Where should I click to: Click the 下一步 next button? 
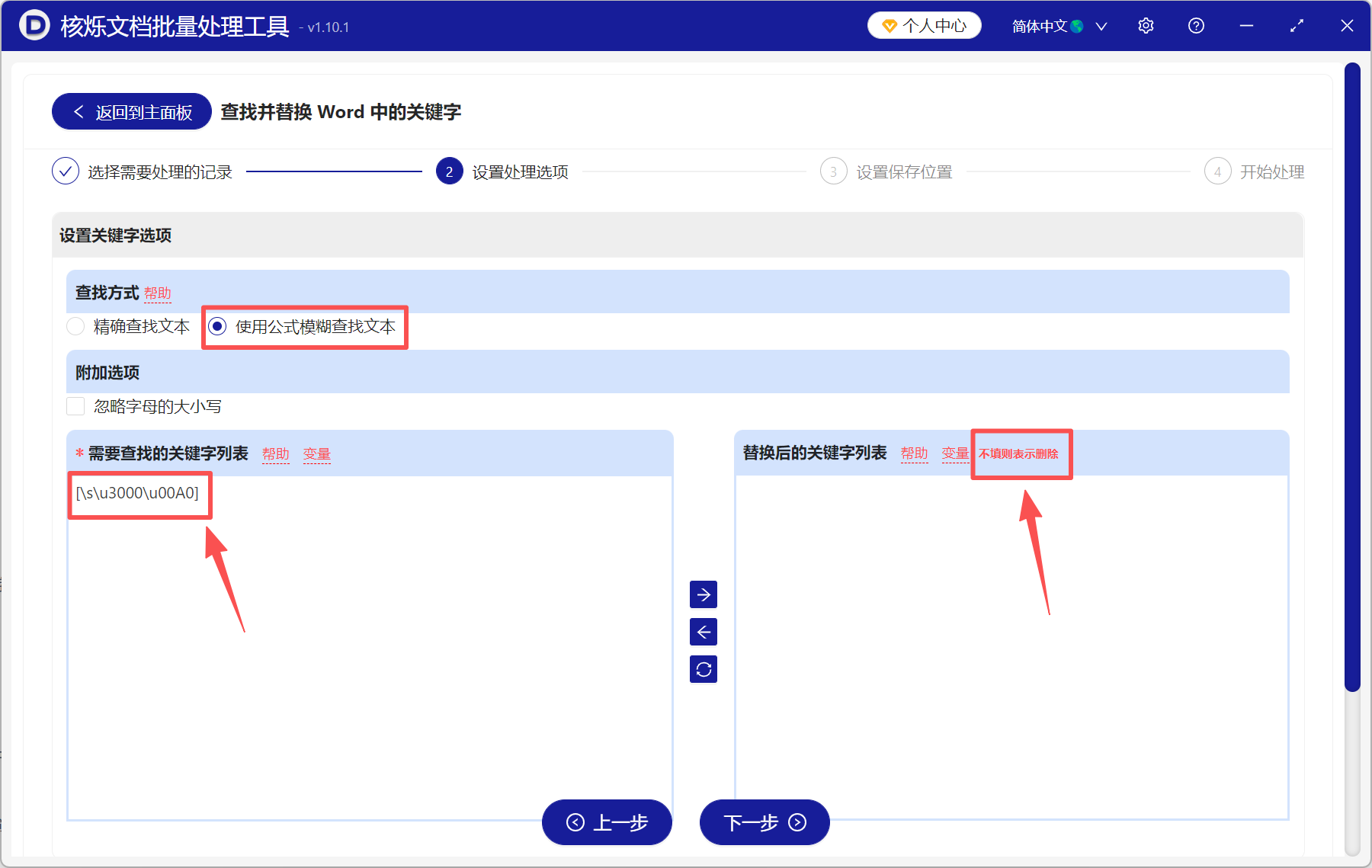pyautogui.click(x=763, y=822)
